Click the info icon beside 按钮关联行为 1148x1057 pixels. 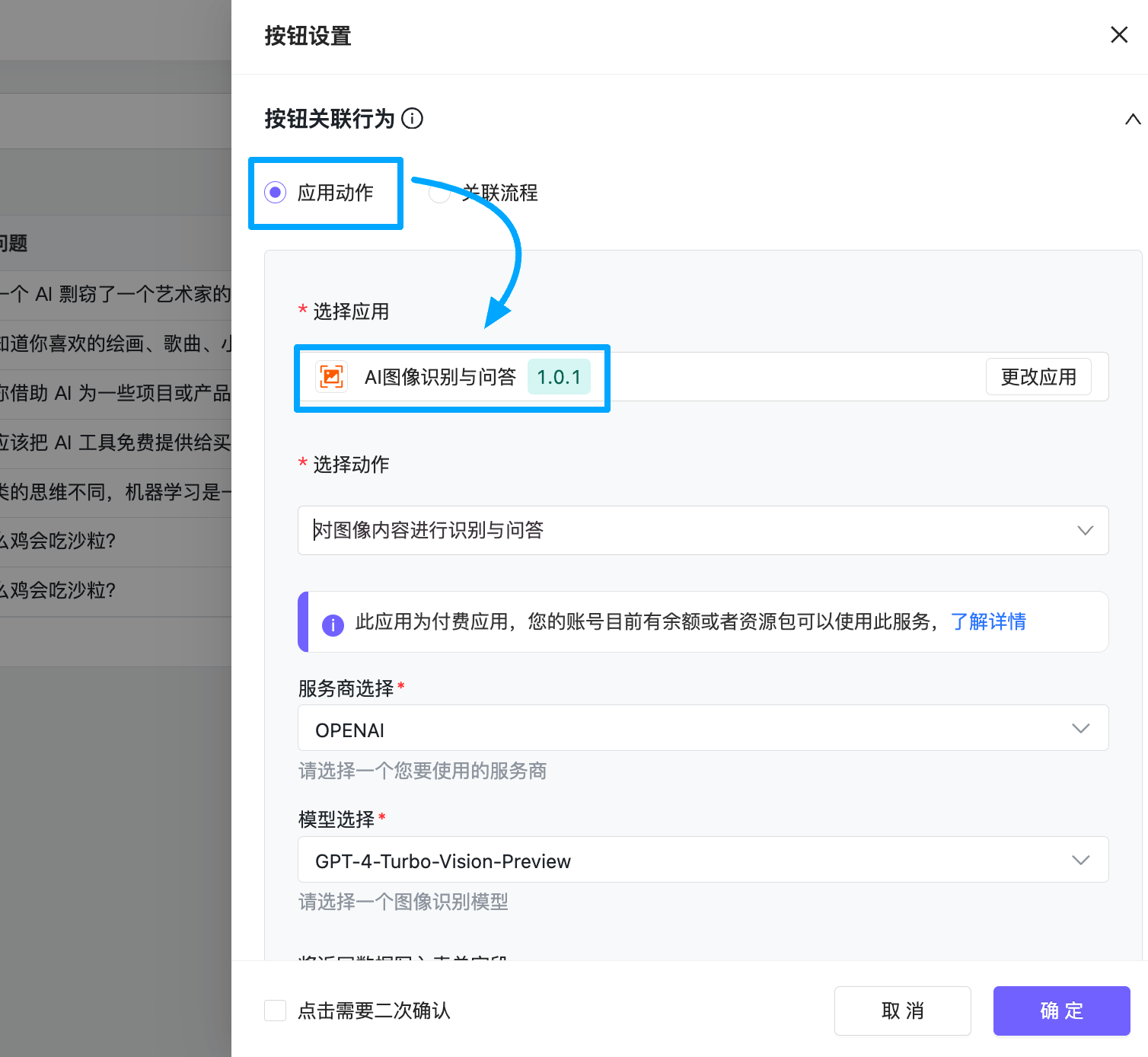coord(412,119)
